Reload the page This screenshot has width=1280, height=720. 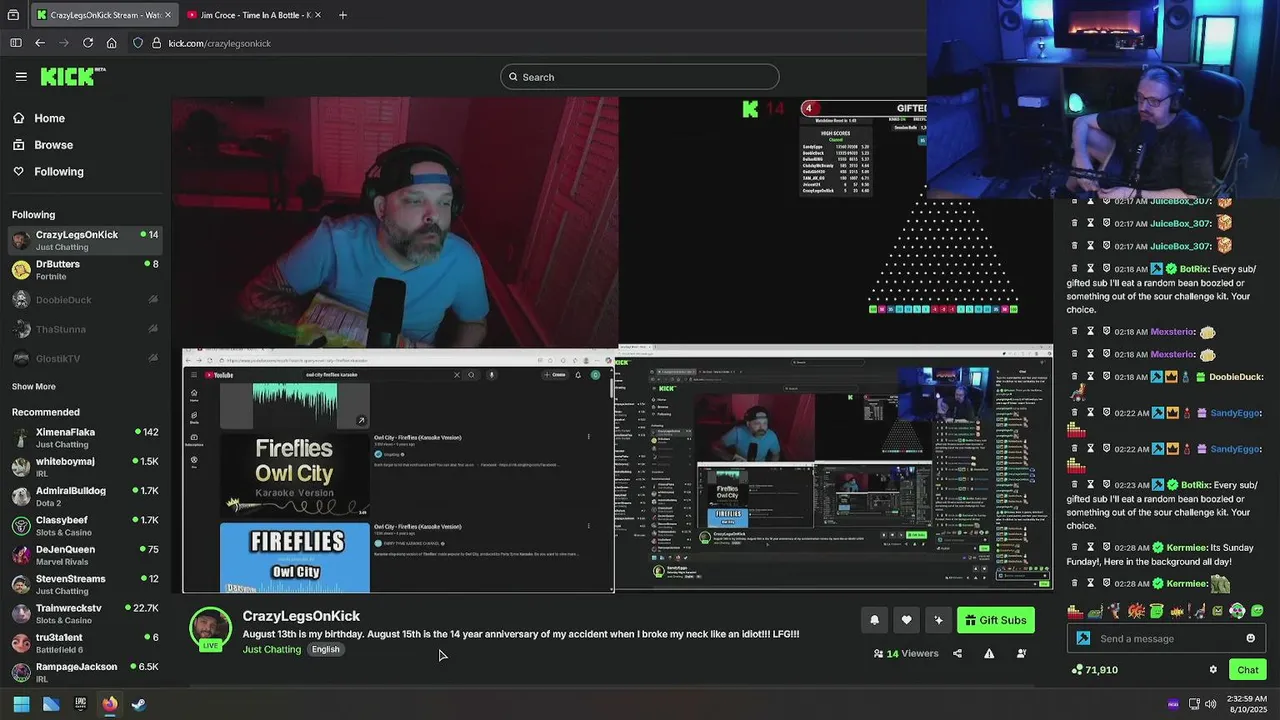tap(88, 43)
